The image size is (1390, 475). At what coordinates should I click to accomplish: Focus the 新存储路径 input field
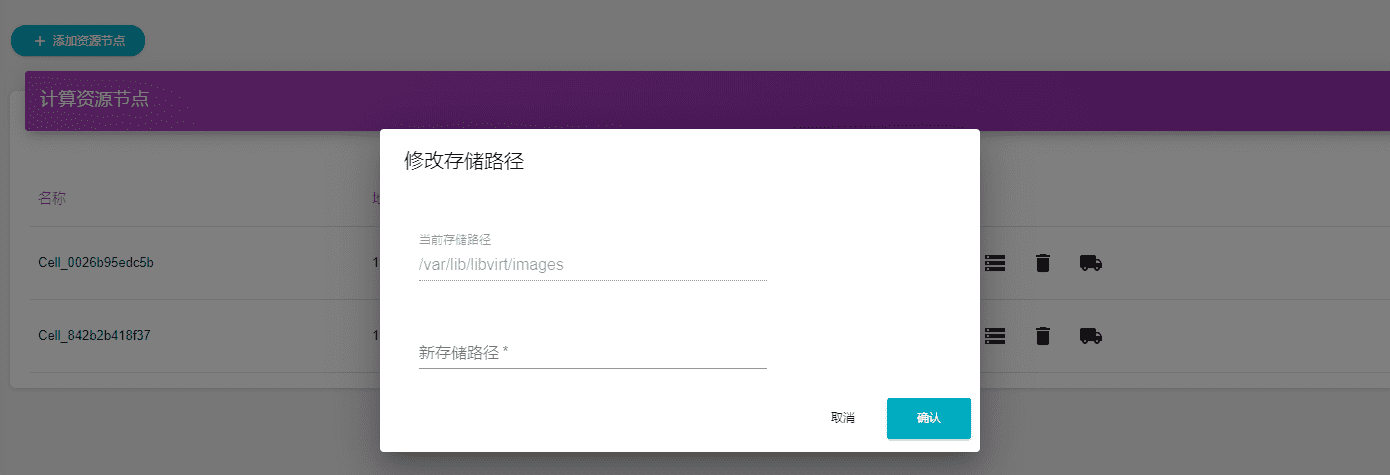coord(592,353)
